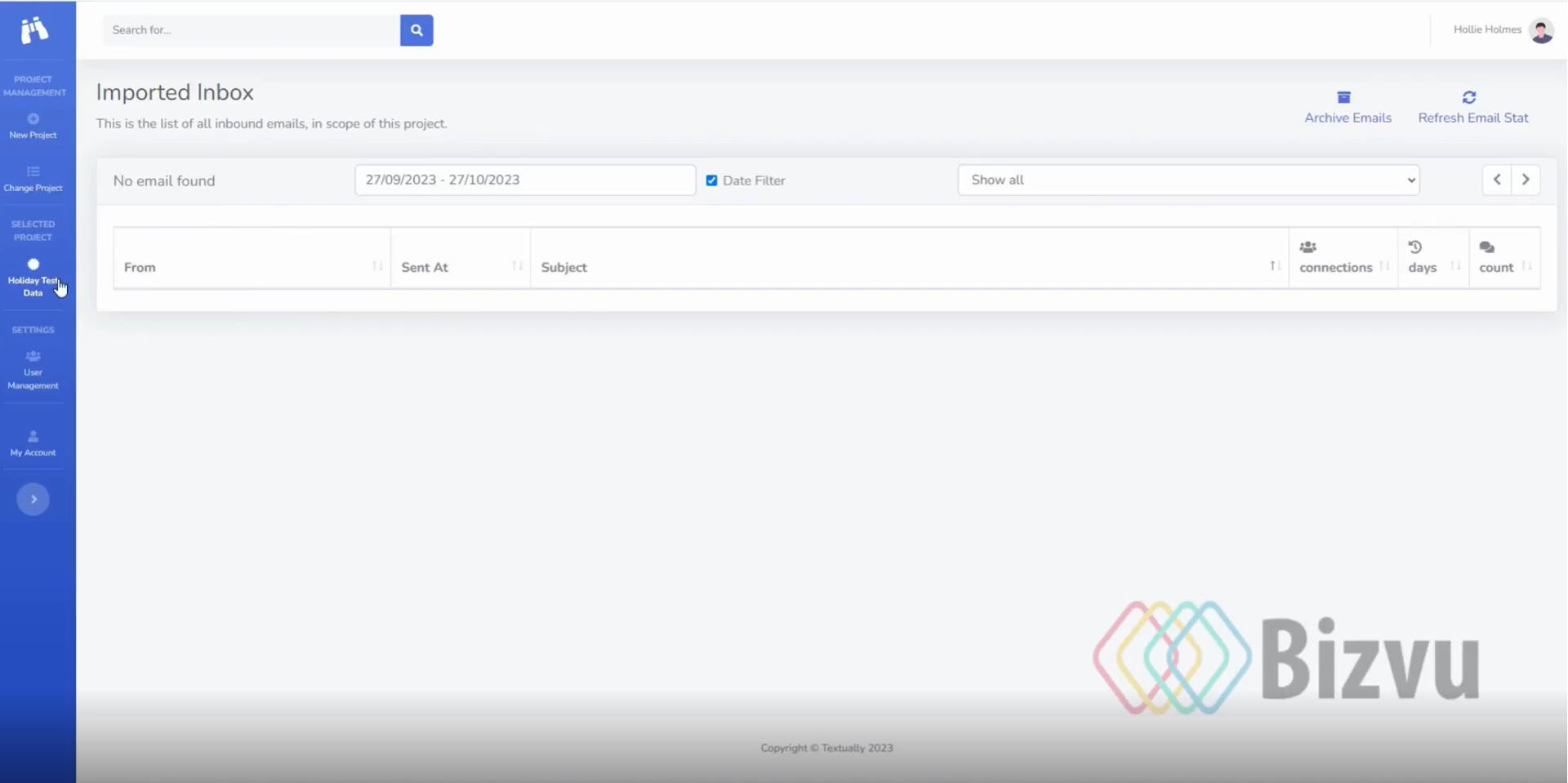Go to next page arrow
The height and width of the screenshot is (783, 1568).
point(1525,180)
